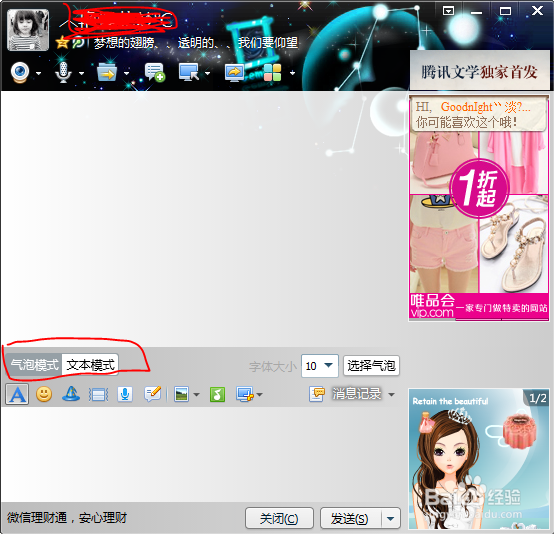554x534 pixels.
Task: Send a window shake icon
Action: (x=98, y=395)
